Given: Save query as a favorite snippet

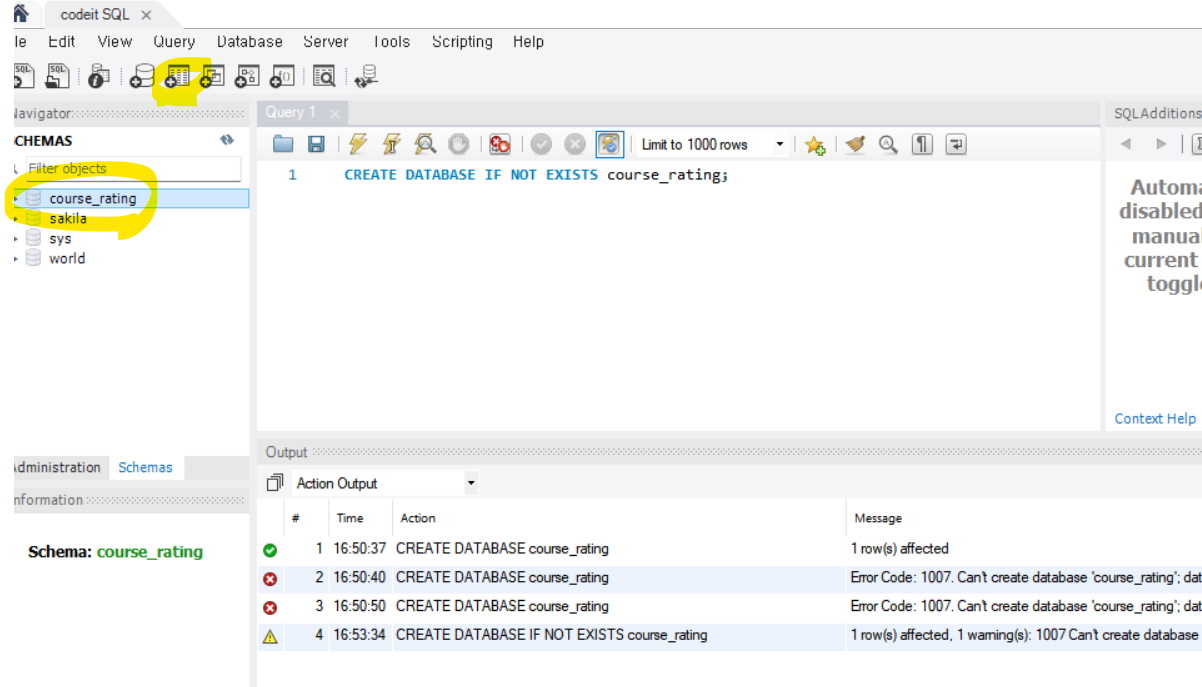Looking at the screenshot, I should point(815,146).
